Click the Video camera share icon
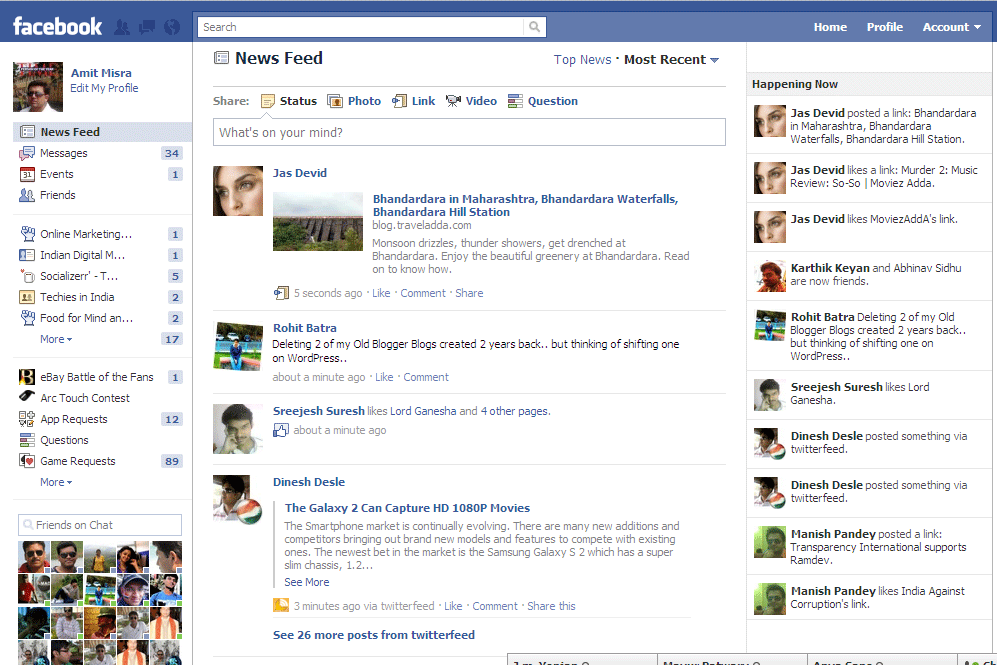This screenshot has height=665, width=997. 453,101
